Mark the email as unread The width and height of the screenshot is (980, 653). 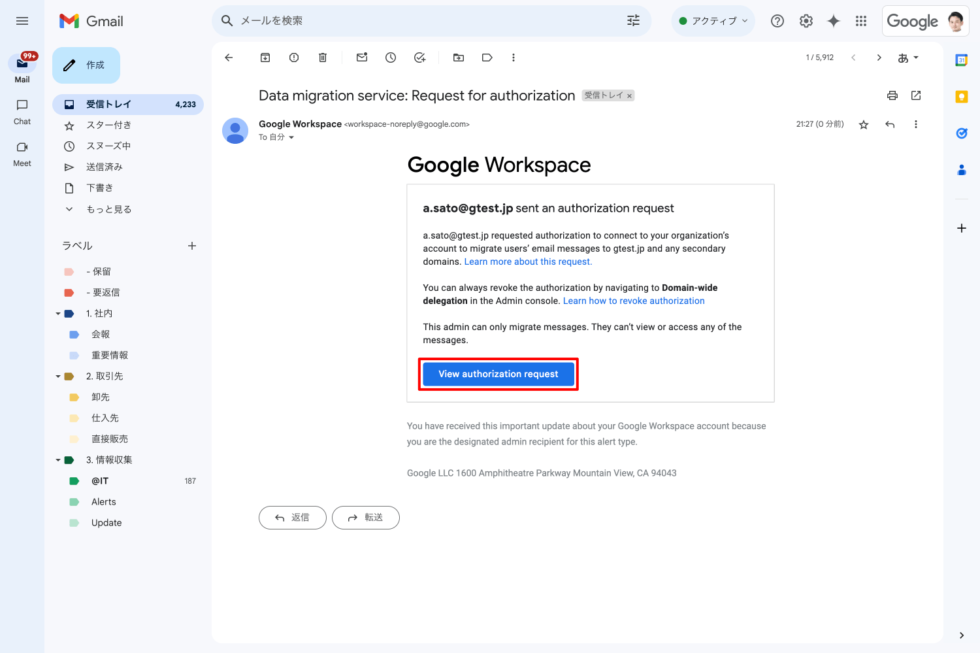361,57
